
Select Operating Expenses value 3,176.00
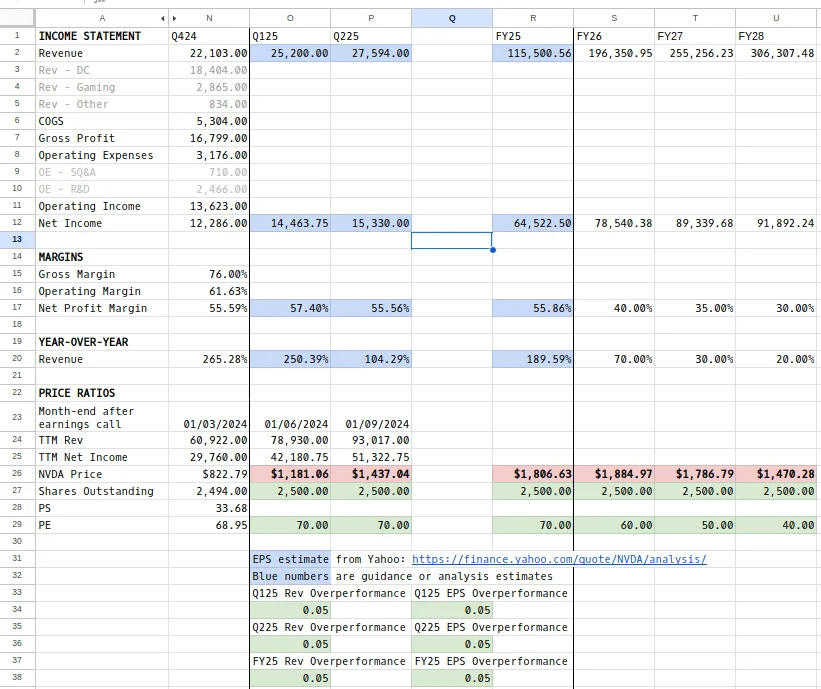209,155
